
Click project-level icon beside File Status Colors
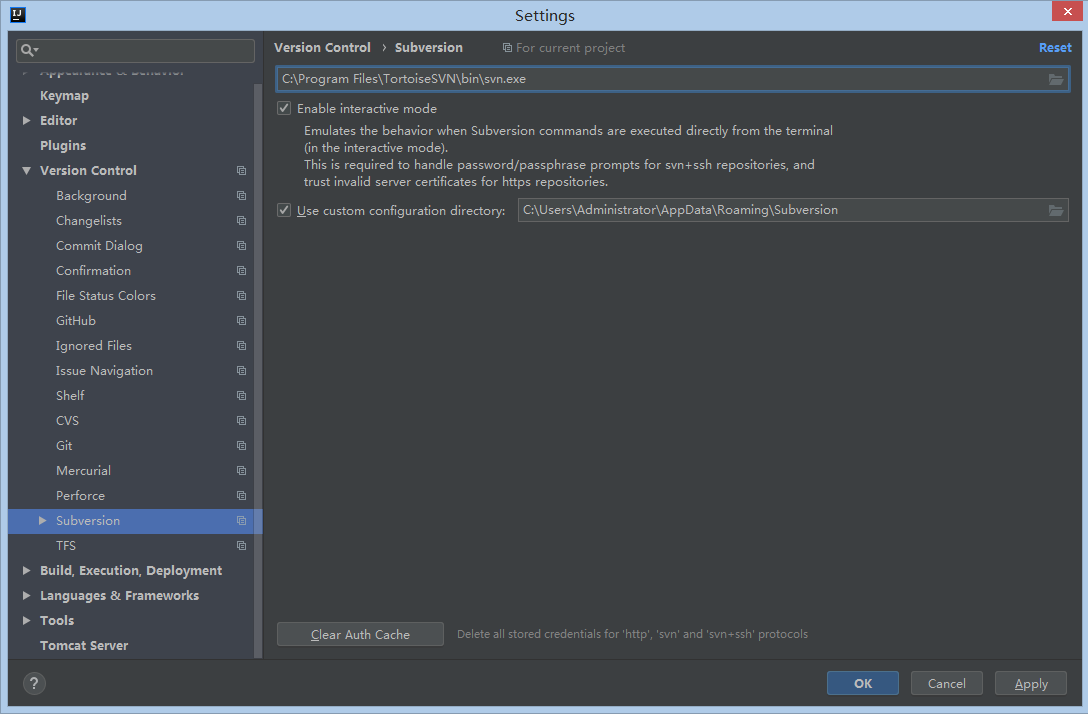coord(241,296)
